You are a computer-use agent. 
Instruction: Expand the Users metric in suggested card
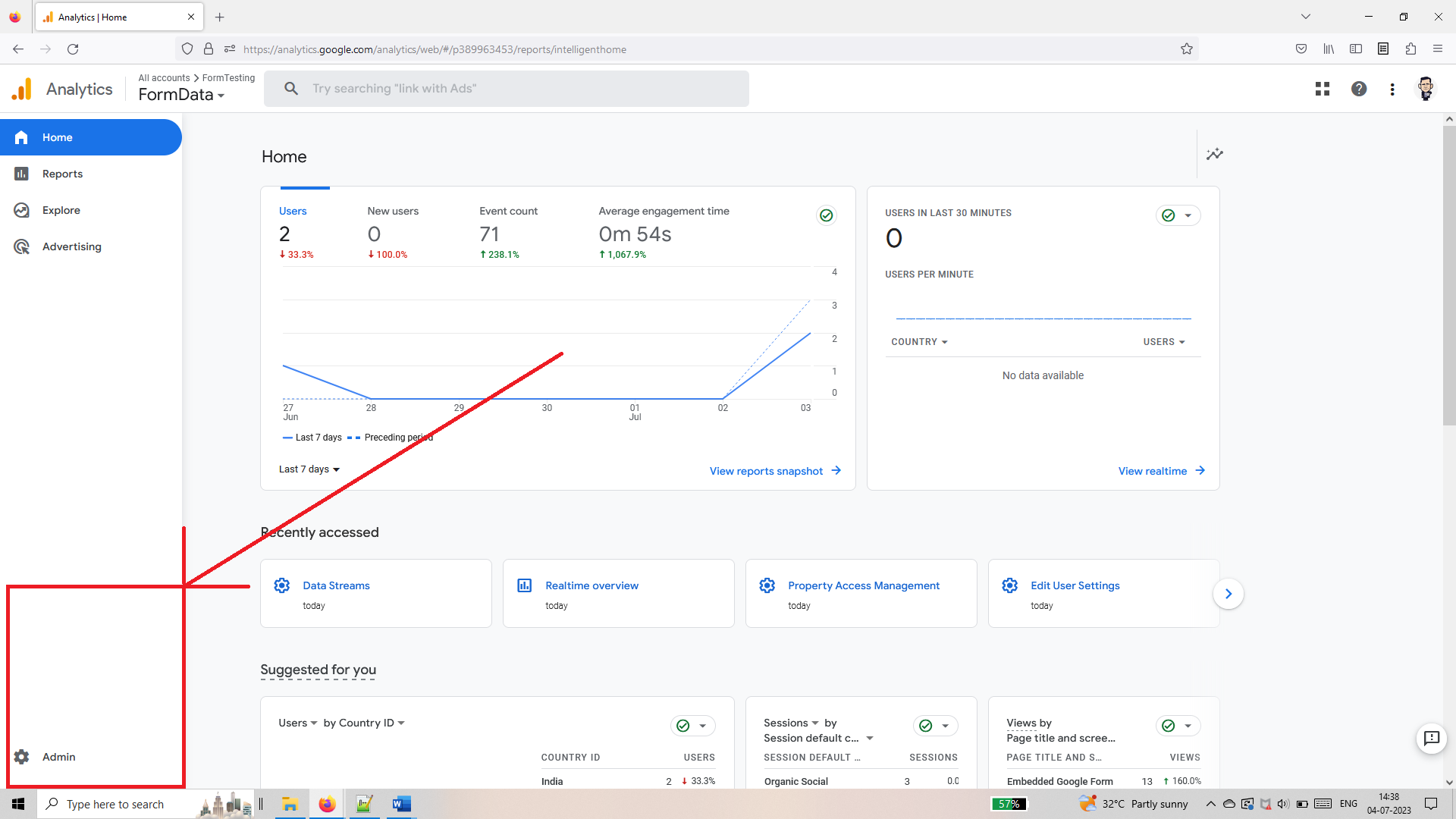tap(298, 723)
